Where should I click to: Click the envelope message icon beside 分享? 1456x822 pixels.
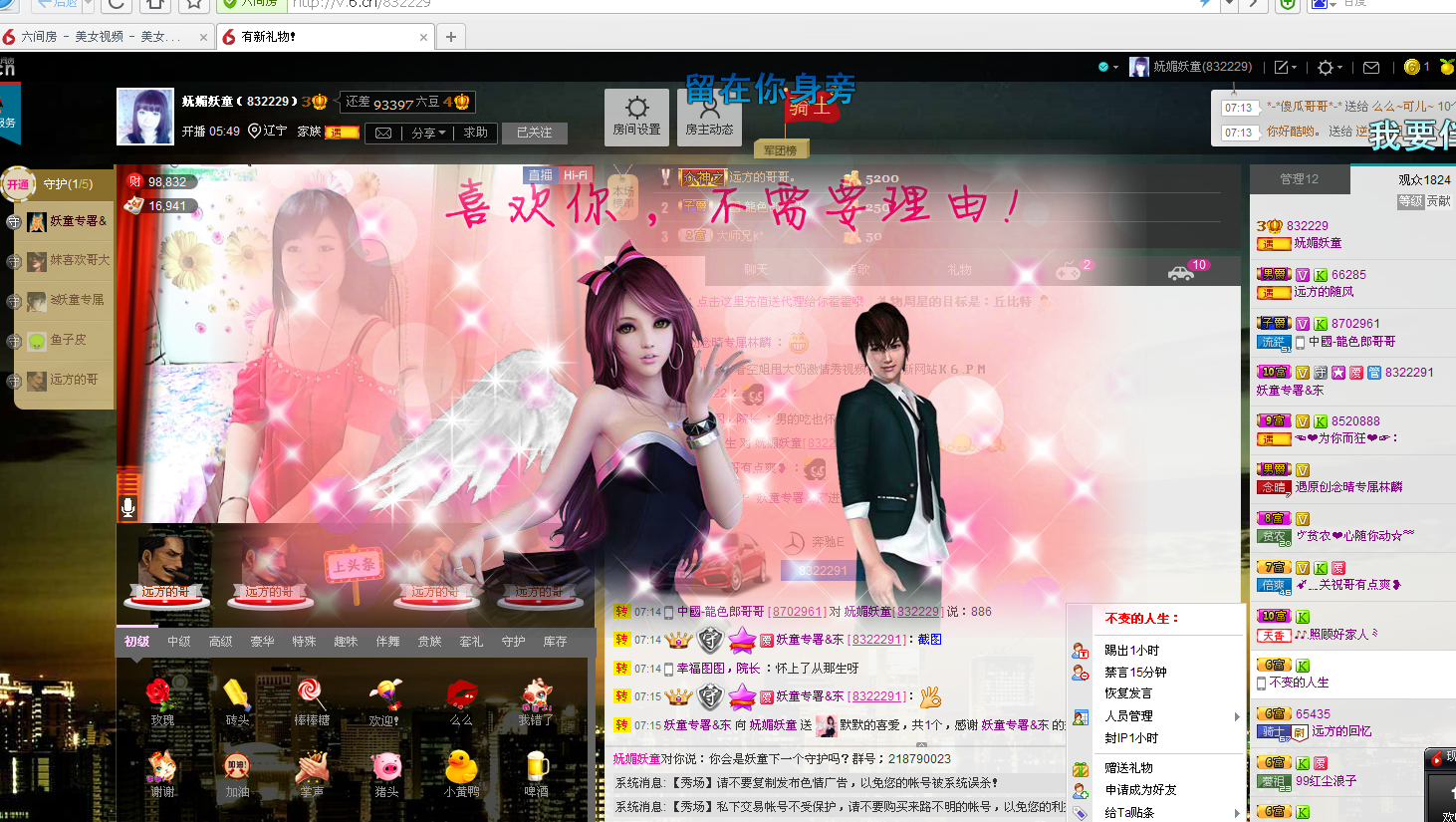click(382, 133)
